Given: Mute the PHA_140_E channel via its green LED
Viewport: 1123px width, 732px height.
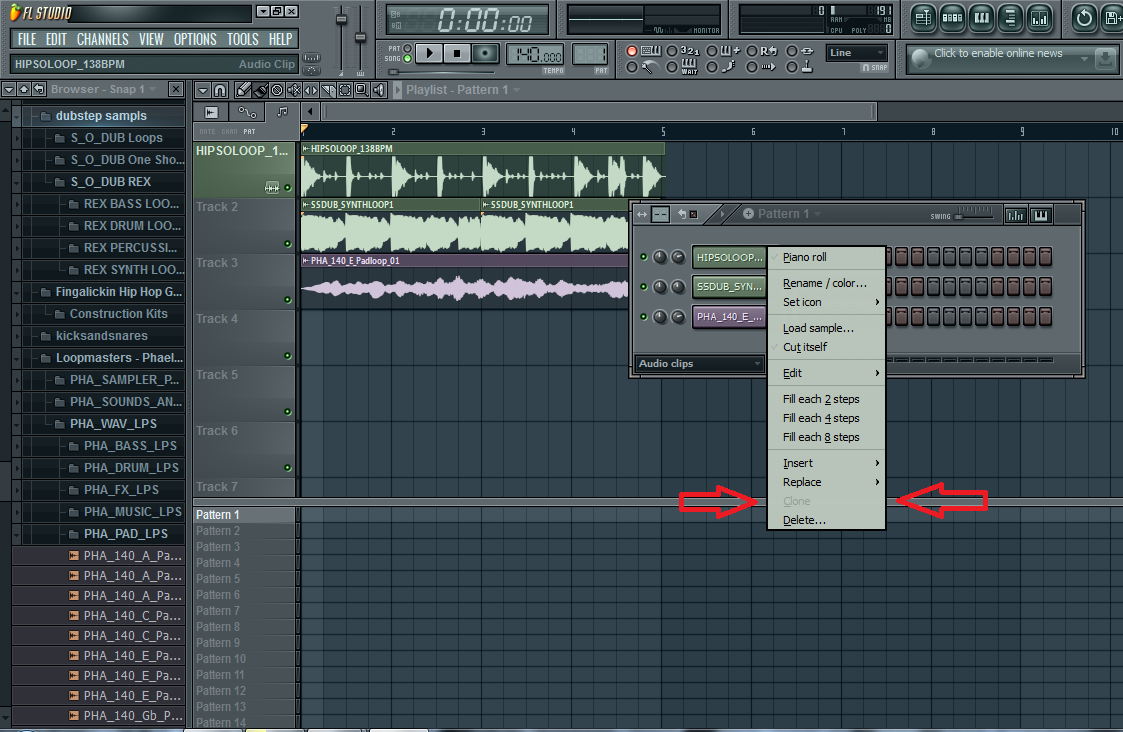Looking at the screenshot, I should 643,316.
